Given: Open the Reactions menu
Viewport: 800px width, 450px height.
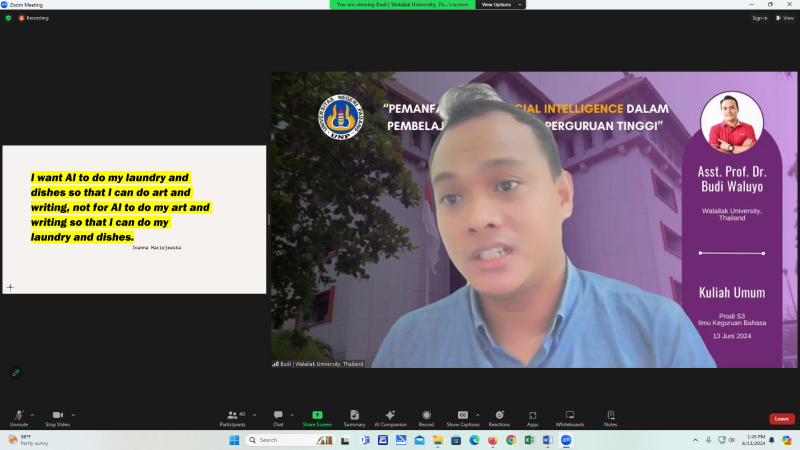Looking at the screenshot, I should click(499, 418).
